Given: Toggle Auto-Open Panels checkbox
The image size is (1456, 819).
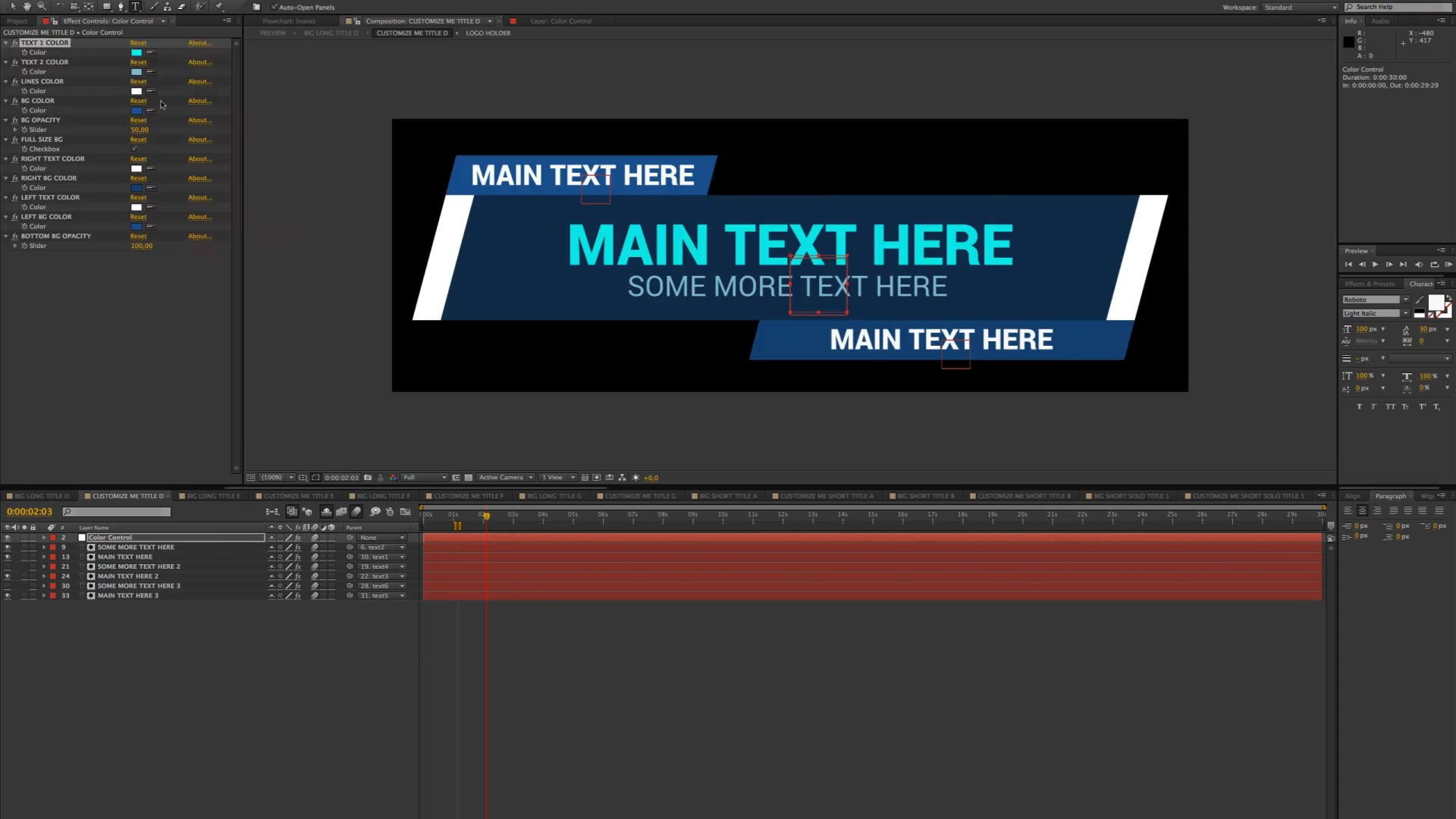Looking at the screenshot, I should click(x=275, y=7).
